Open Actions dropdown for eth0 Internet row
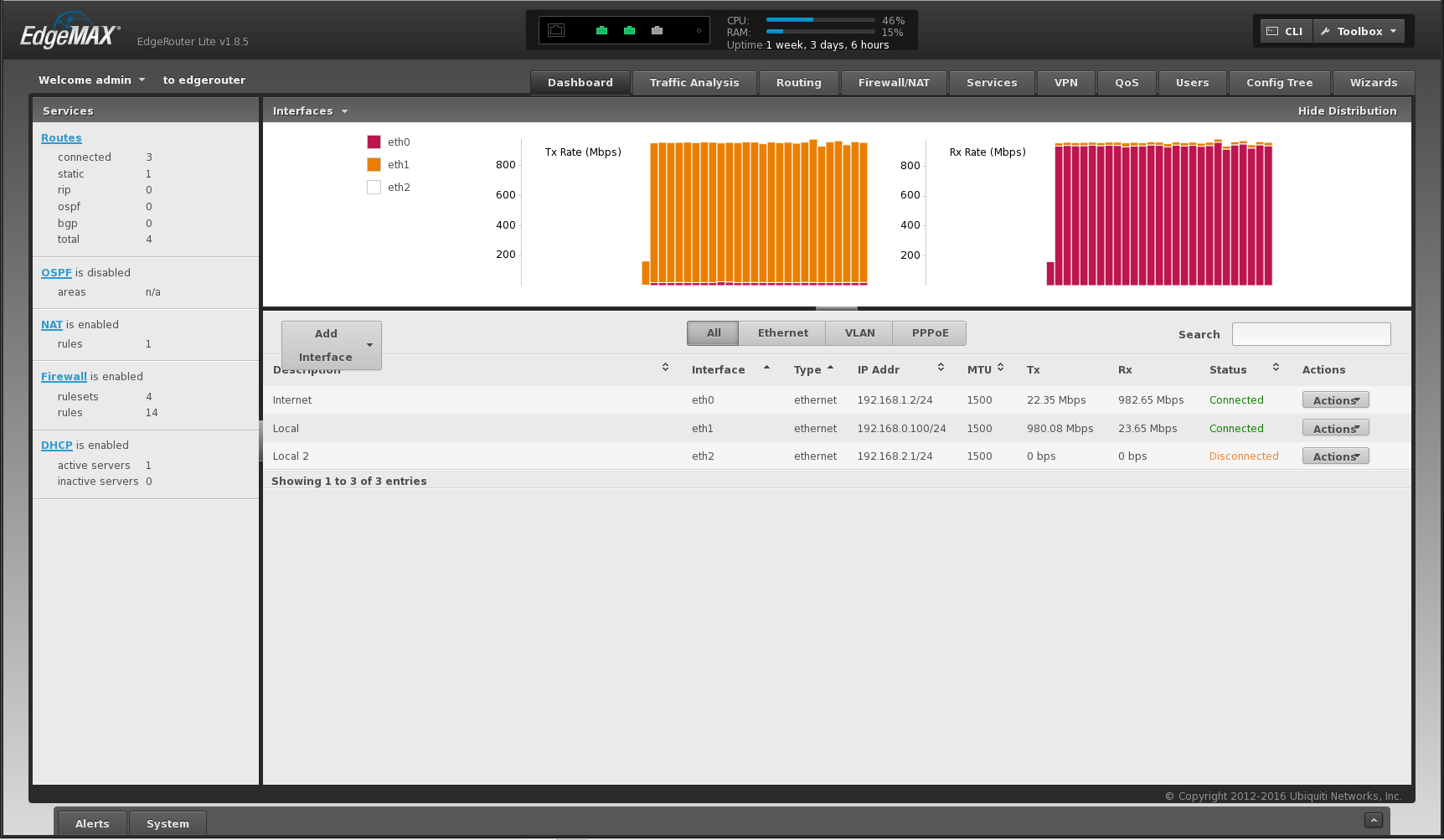 [1335, 400]
